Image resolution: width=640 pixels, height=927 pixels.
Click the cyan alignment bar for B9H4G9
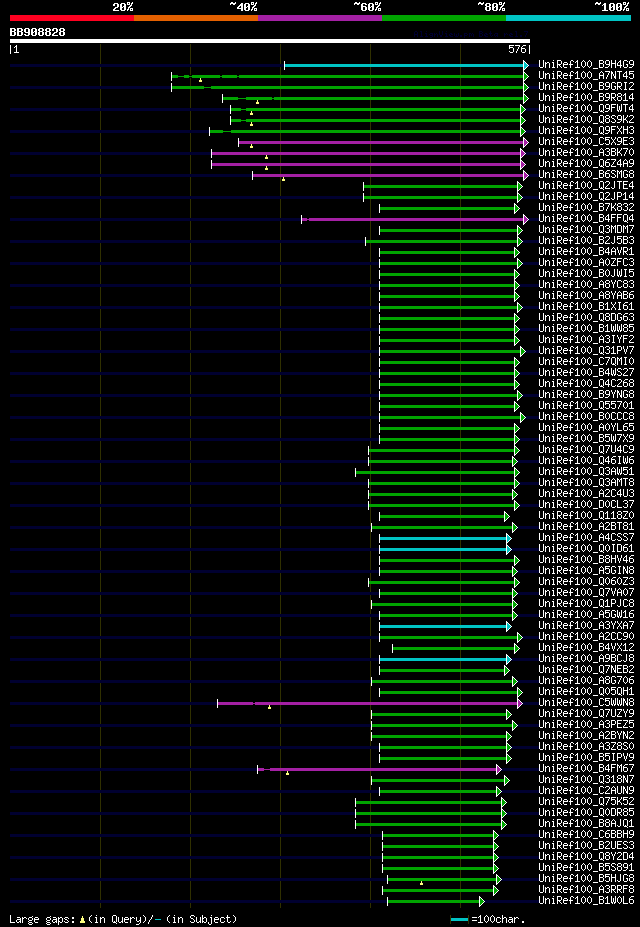click(x=404, y=65)
